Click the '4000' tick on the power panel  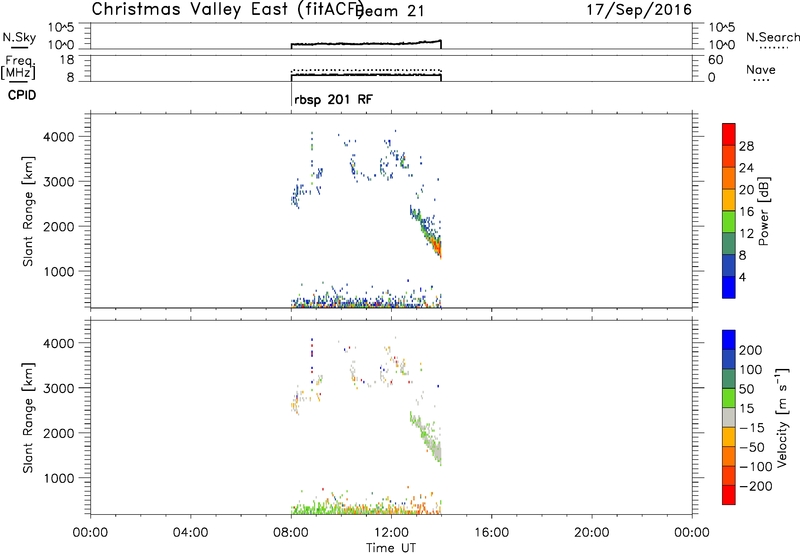point(58,137)
